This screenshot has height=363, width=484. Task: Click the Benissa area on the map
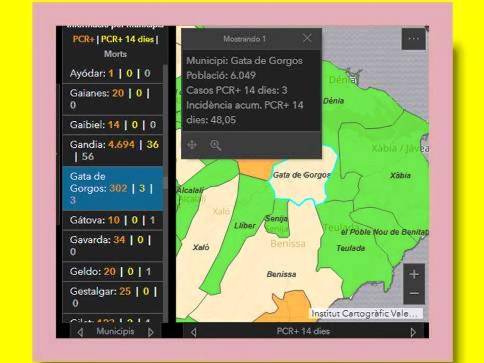(281, 274)
